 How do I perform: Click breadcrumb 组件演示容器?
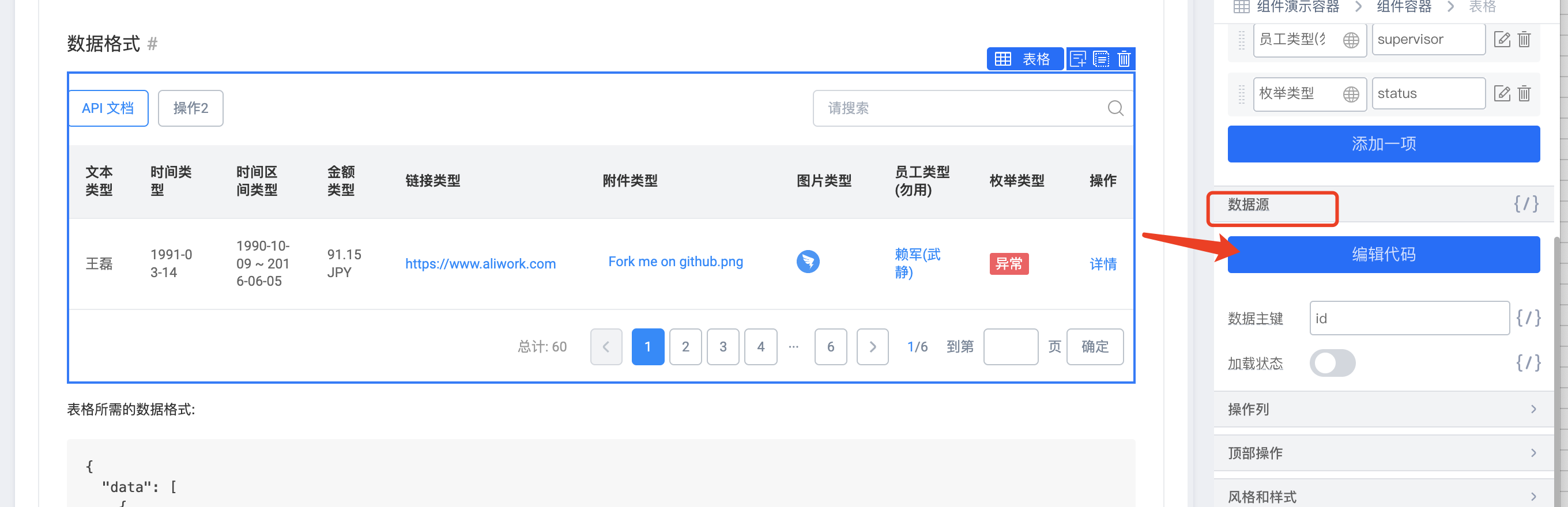tap(1298, 7)
